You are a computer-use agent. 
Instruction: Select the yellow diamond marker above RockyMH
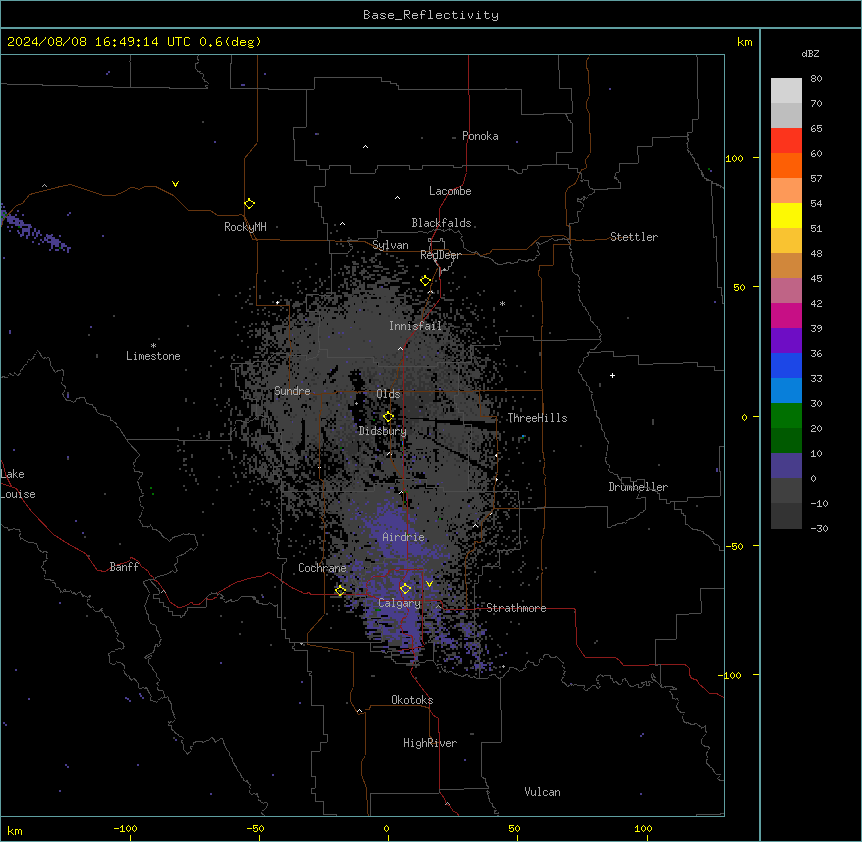[x=249, y=203]
